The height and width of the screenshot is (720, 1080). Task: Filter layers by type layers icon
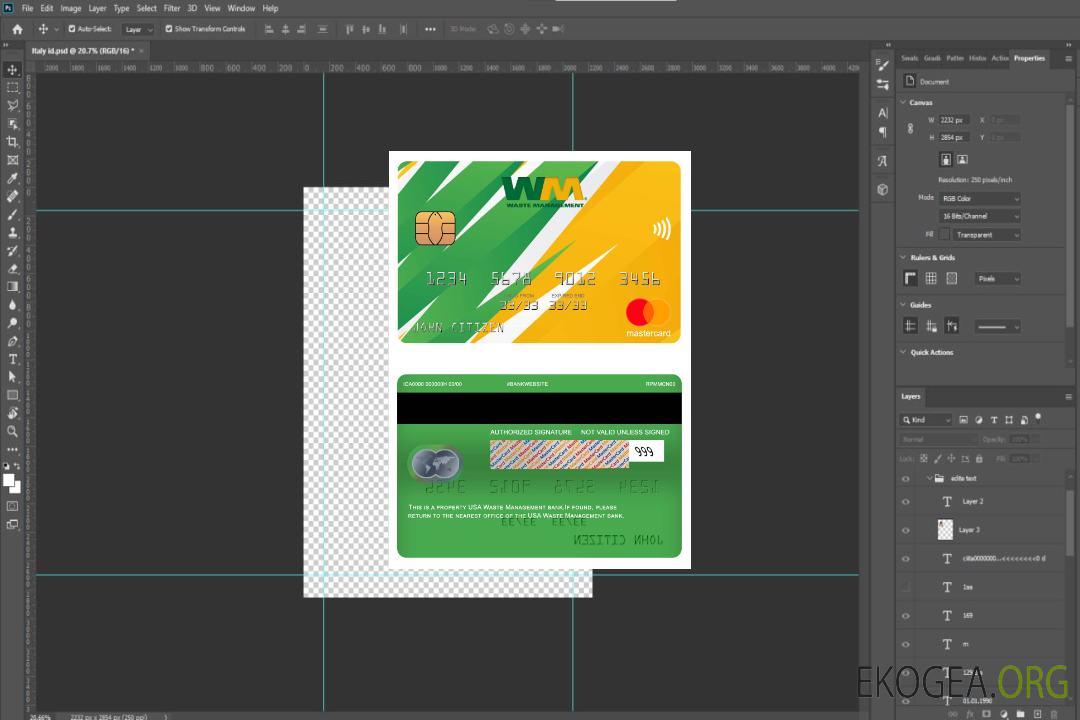[x=994, y=420]
